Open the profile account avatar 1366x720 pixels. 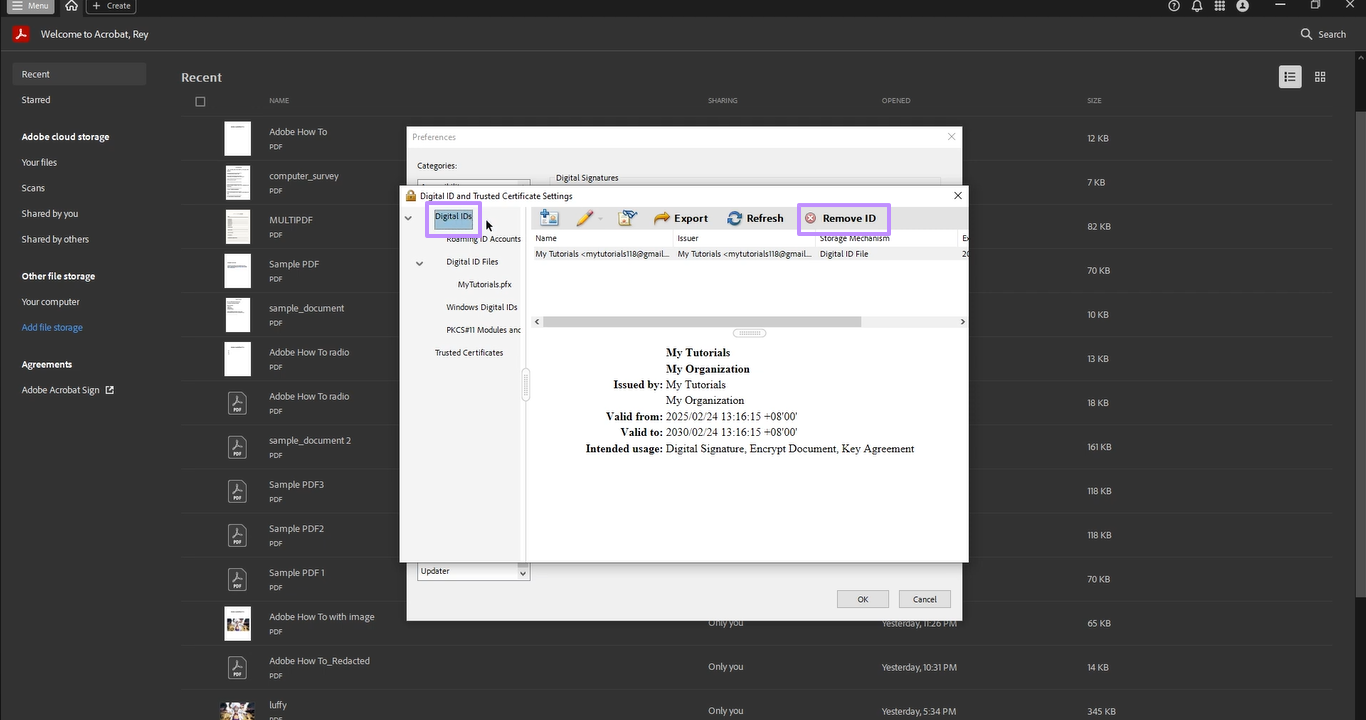pyautogui.click(x=1243, y=6)
